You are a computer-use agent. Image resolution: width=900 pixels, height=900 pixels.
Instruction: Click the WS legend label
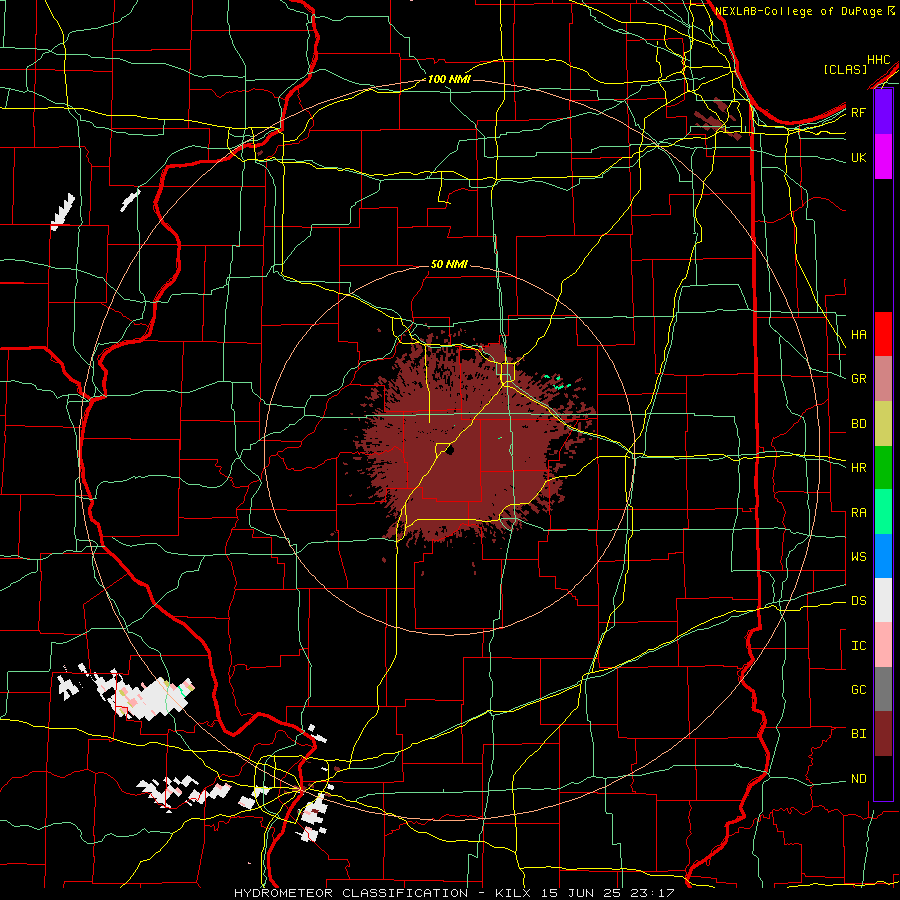coord(858,557)
